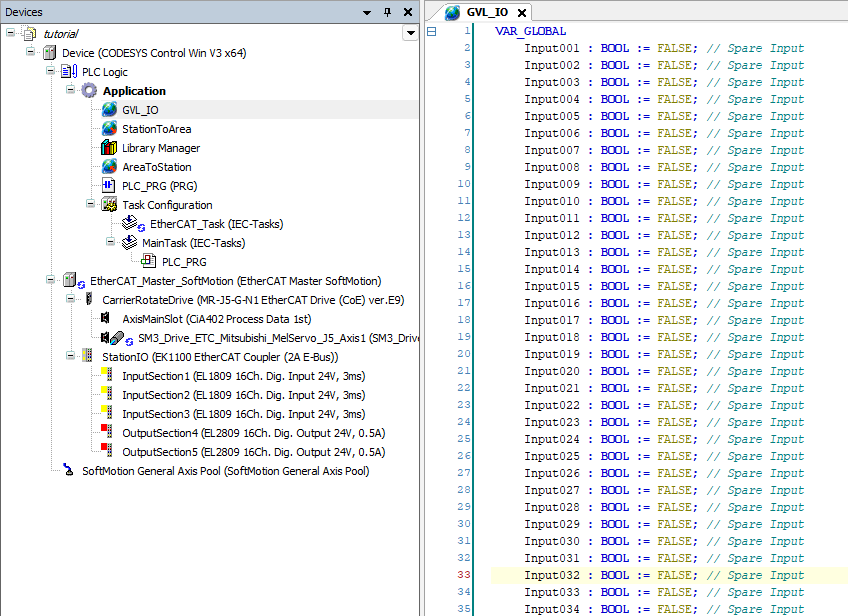Click the CarrierRotateDrive device icon
Image resolution: width=848 pixels, height=616 pixels.
click(89, 299)
